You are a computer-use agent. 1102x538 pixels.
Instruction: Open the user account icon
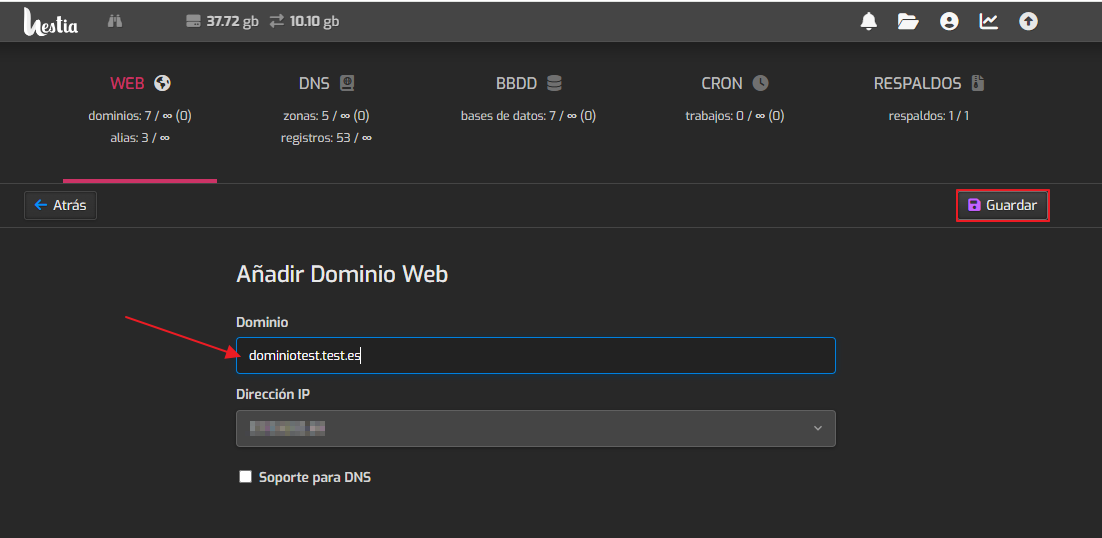coord(949,22)
